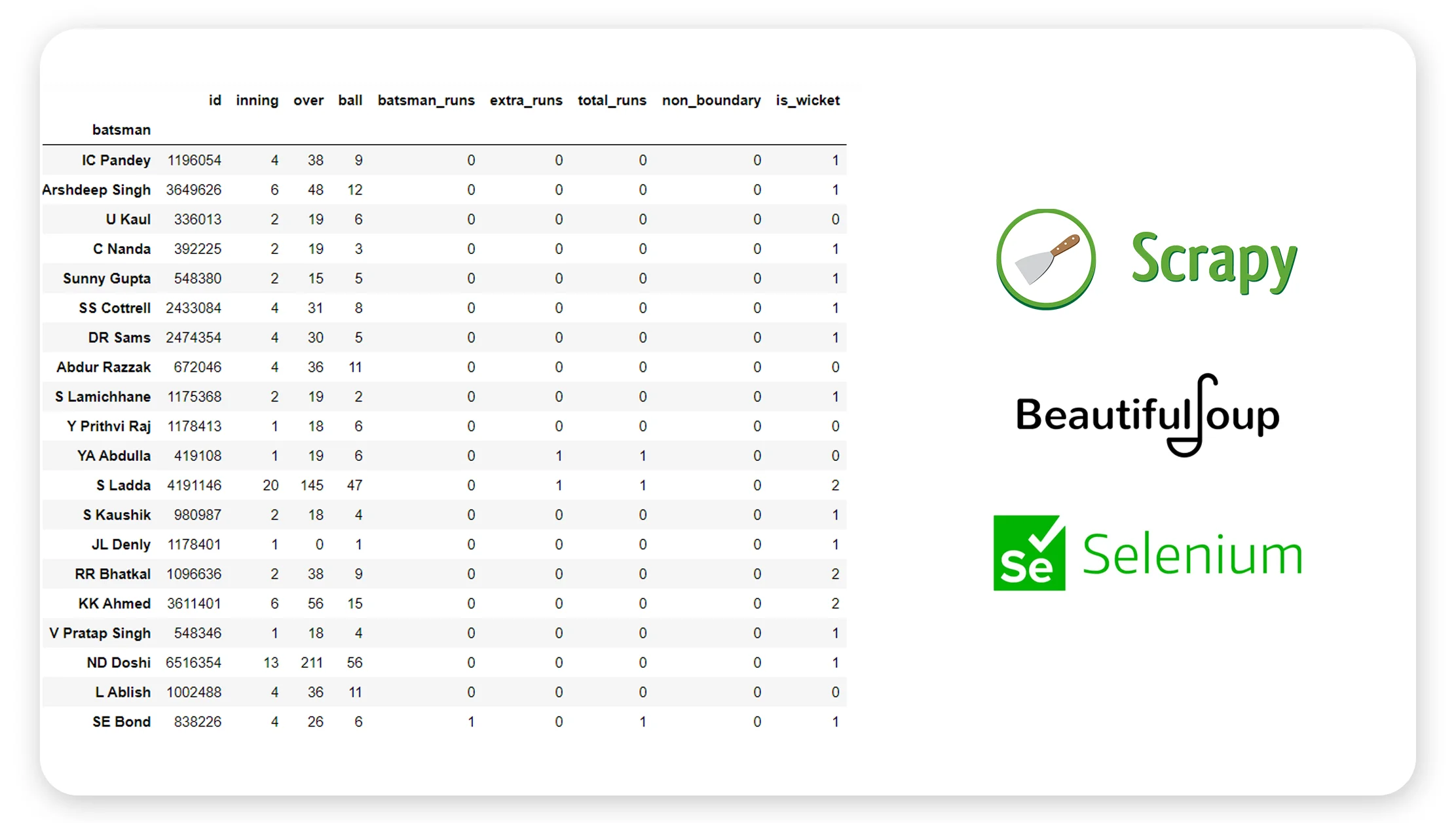Click the 'DR Sams' row label
The image size is (1456, 823).
click(119, 337)
